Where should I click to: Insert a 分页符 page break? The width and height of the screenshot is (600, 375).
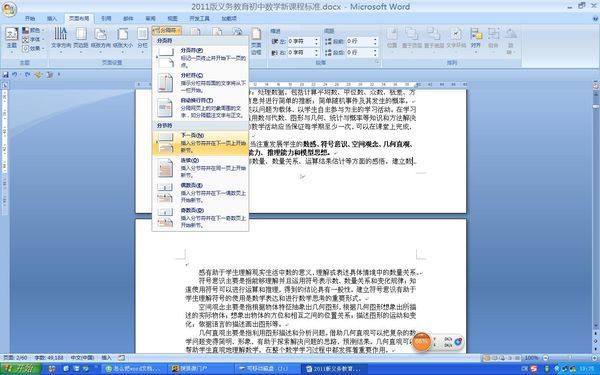(201, 58)
